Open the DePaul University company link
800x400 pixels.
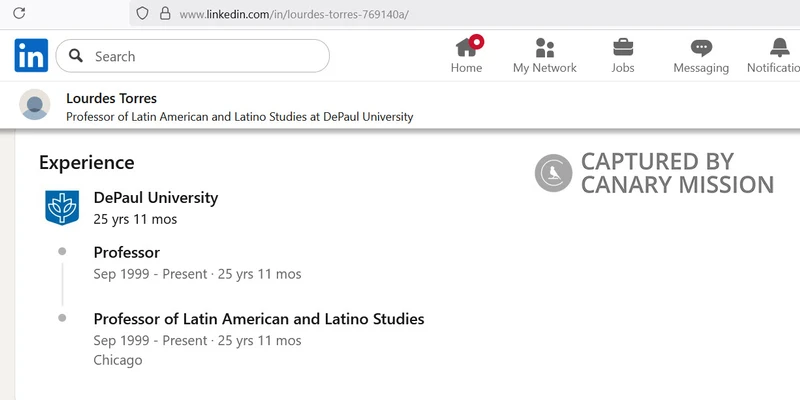click(x=156, y=197)
